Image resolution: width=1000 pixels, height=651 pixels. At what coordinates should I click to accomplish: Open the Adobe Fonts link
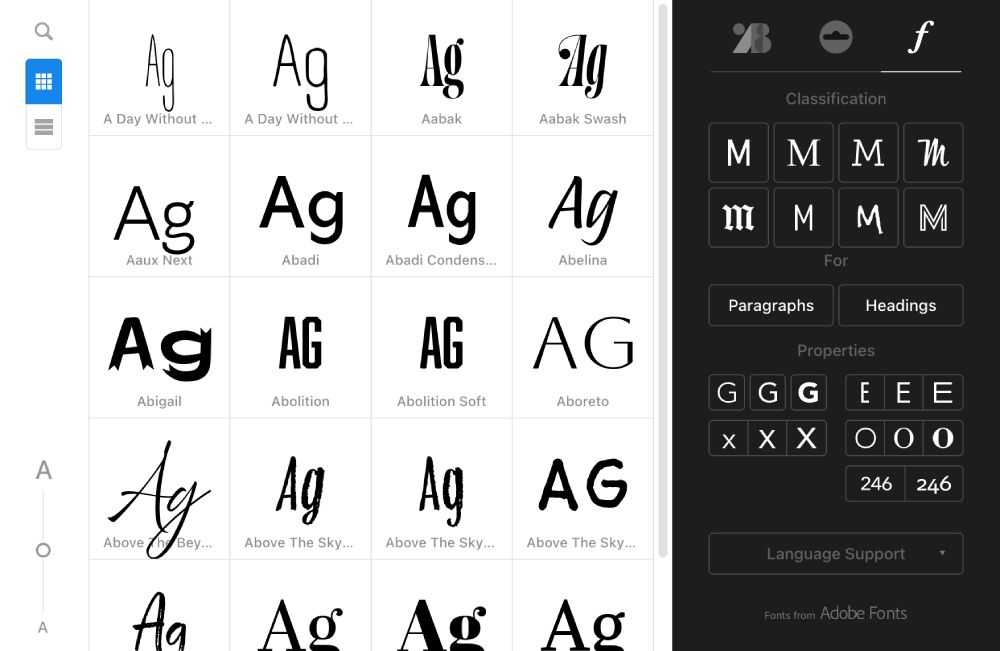pyautogui.click(x=863, y=613)
